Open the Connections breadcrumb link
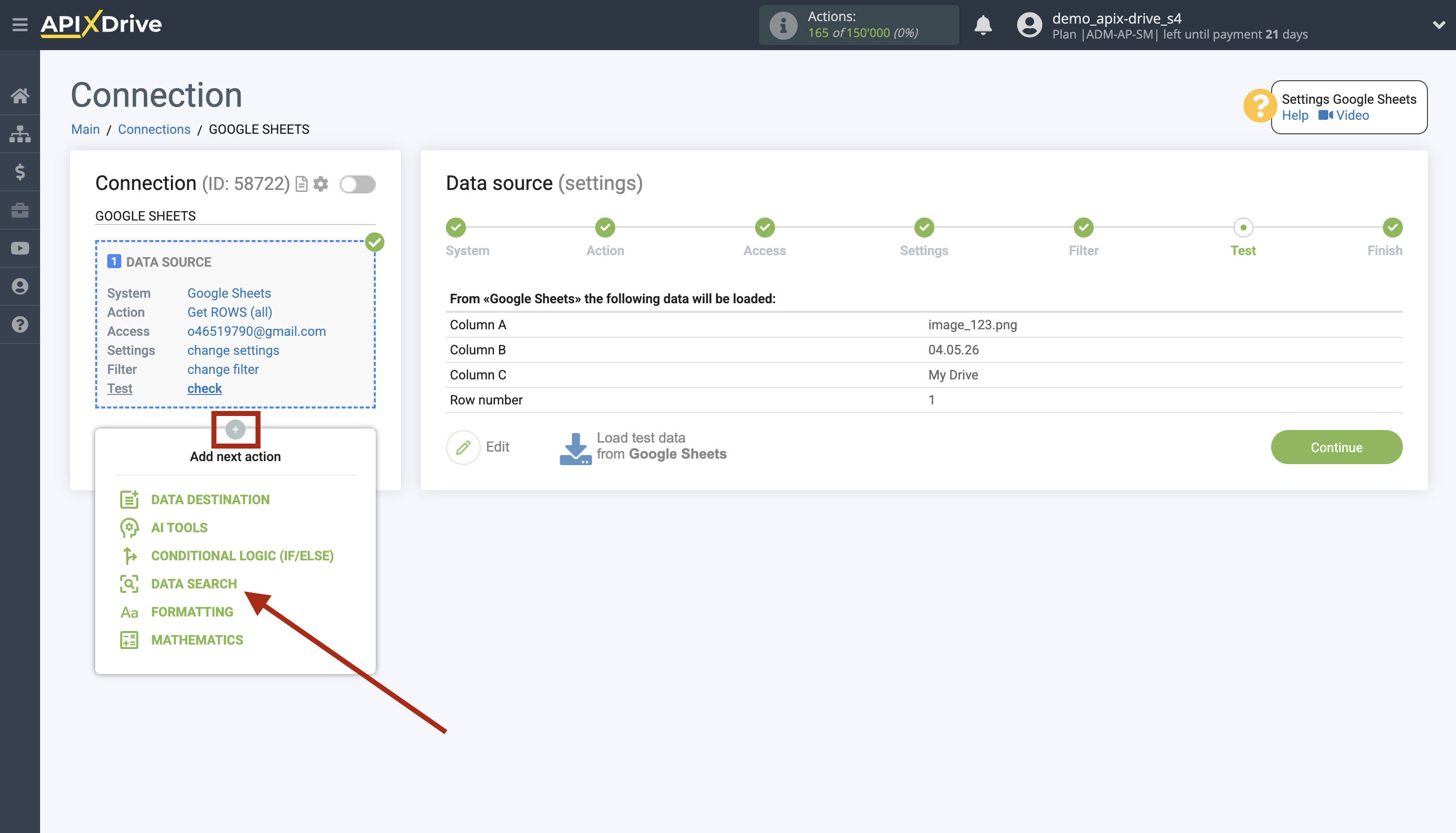The height and width of the screenshot is (833, 1456). [x=154, y=129]
